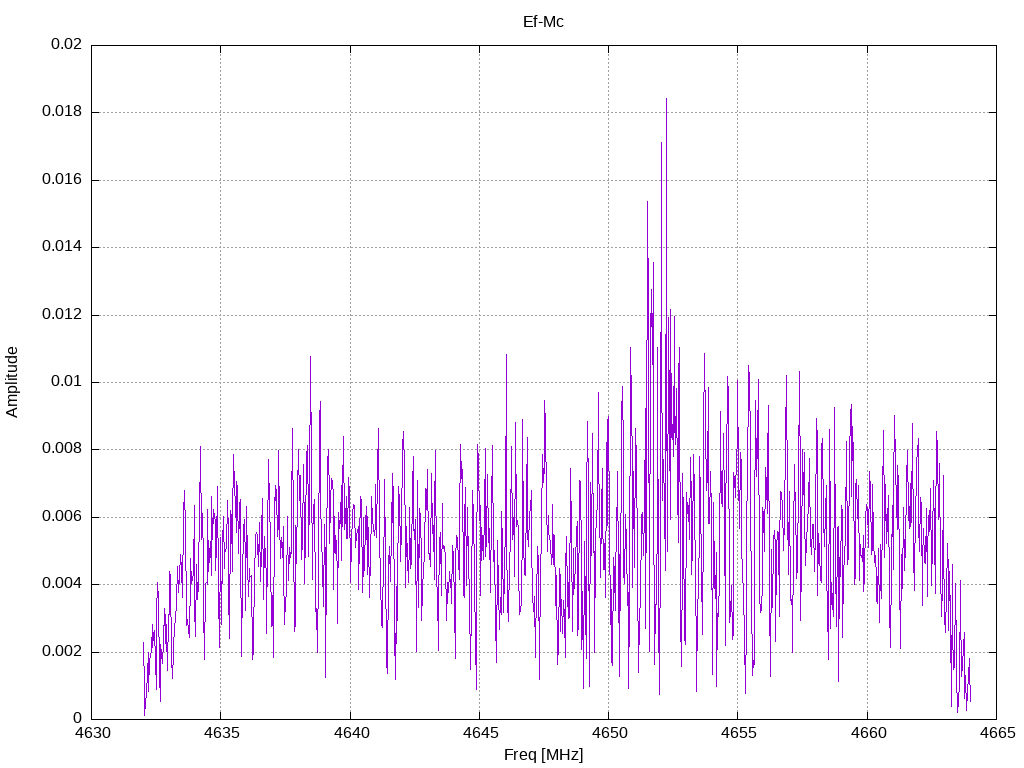The height and width of the screenshot is (768, 1024).
Task: Click the 4635 x-axis tick label
Action: coord(221,734)
